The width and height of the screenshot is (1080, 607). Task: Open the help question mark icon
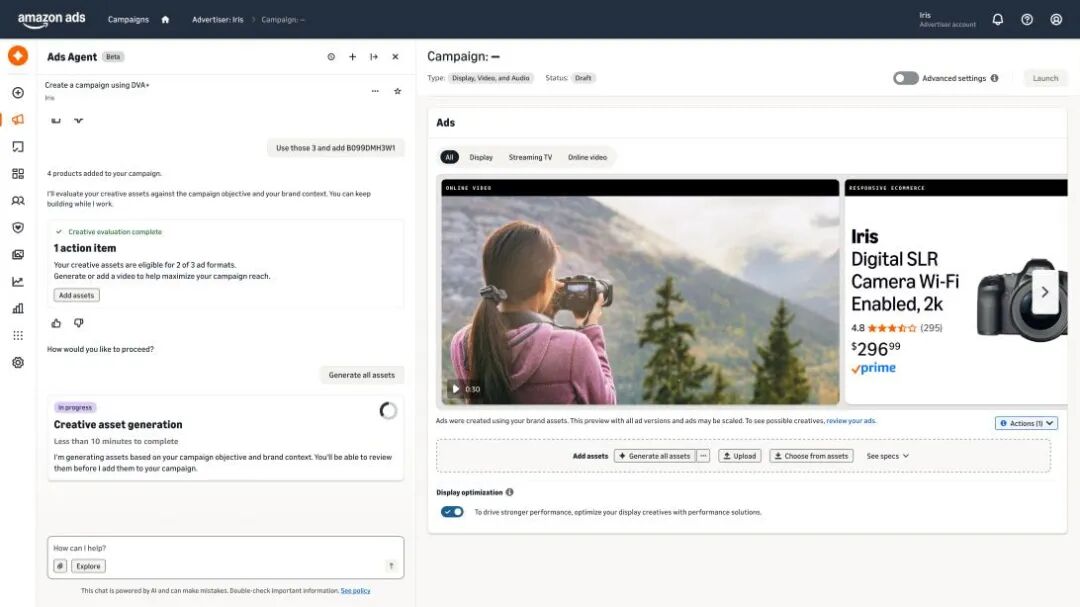(x=1027, y=19)
